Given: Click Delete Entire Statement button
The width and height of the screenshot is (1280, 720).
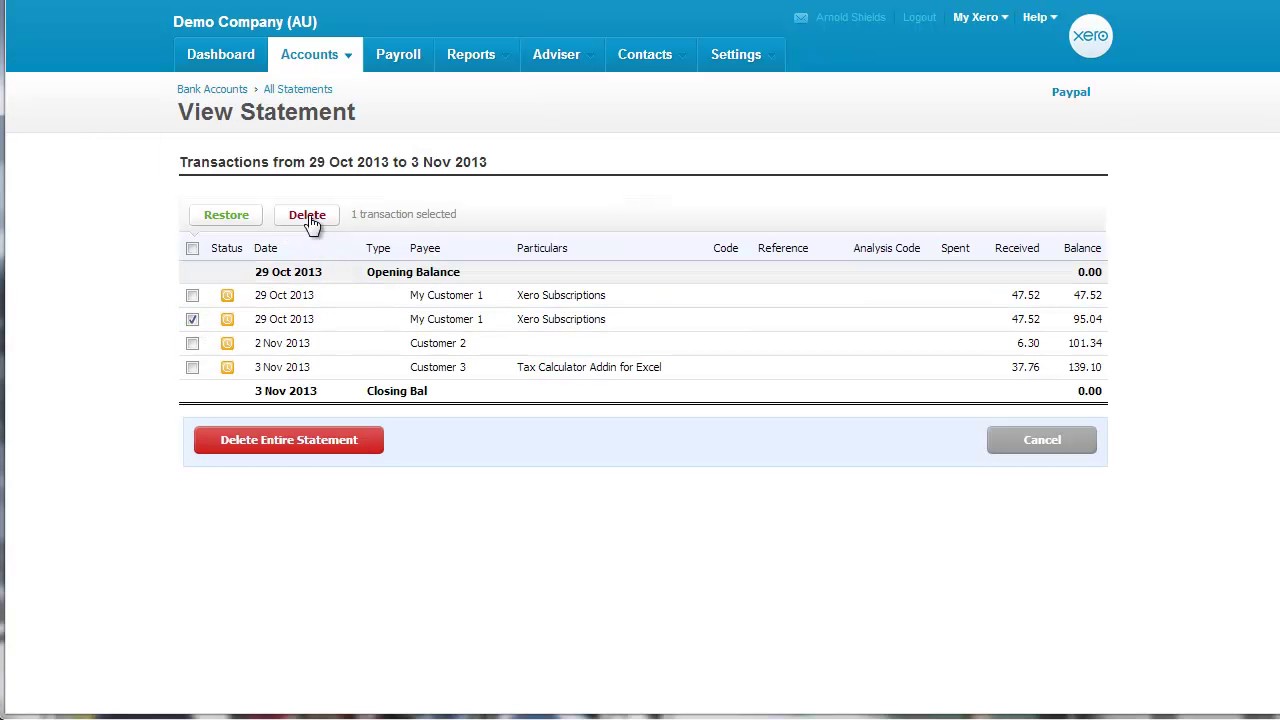Looking at the screenshot, I should [x=289, y=440].
